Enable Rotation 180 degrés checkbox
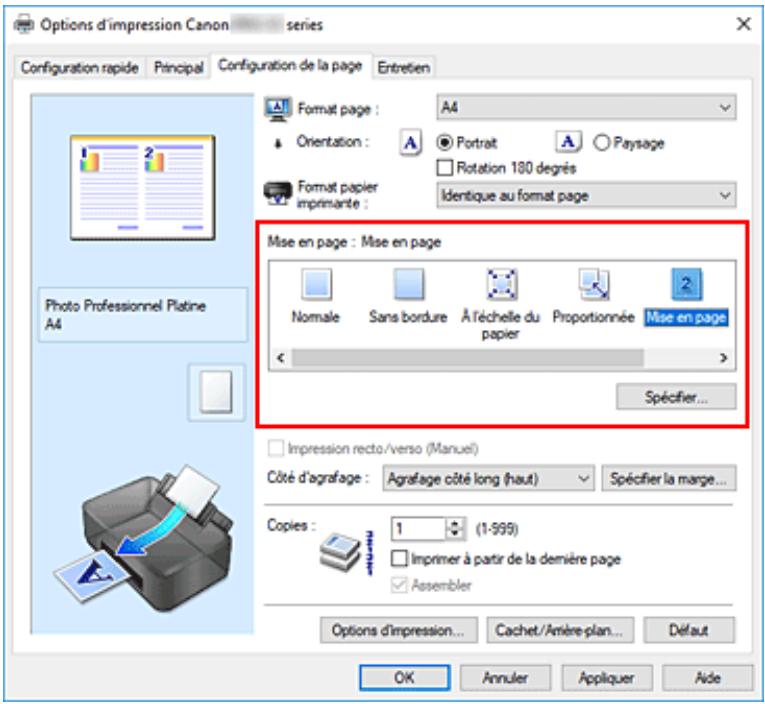 pos(444,168)
